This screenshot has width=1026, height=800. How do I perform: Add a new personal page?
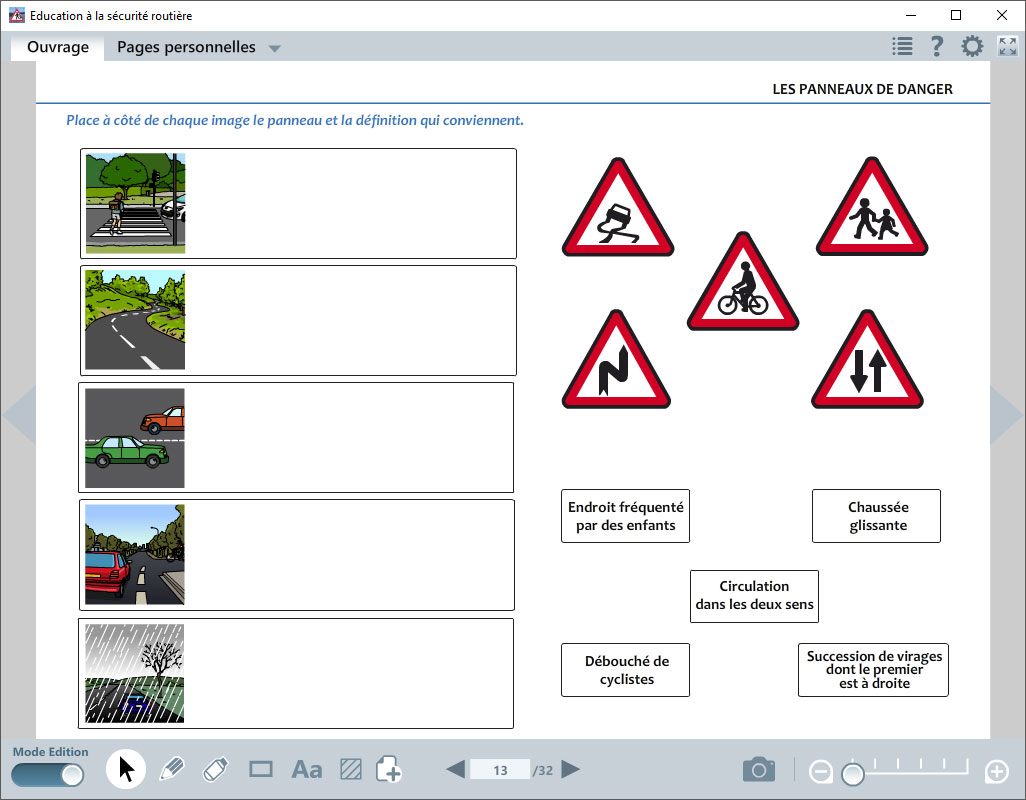coord(390,769)
